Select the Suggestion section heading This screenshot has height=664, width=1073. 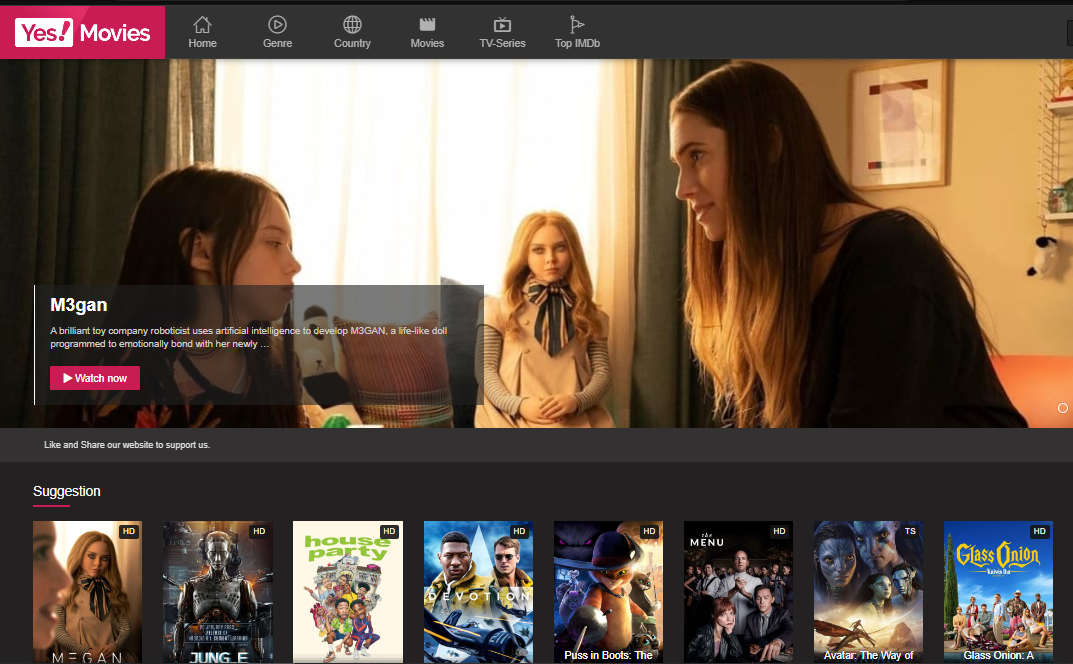pyautogui.click(x=66, y=491)
